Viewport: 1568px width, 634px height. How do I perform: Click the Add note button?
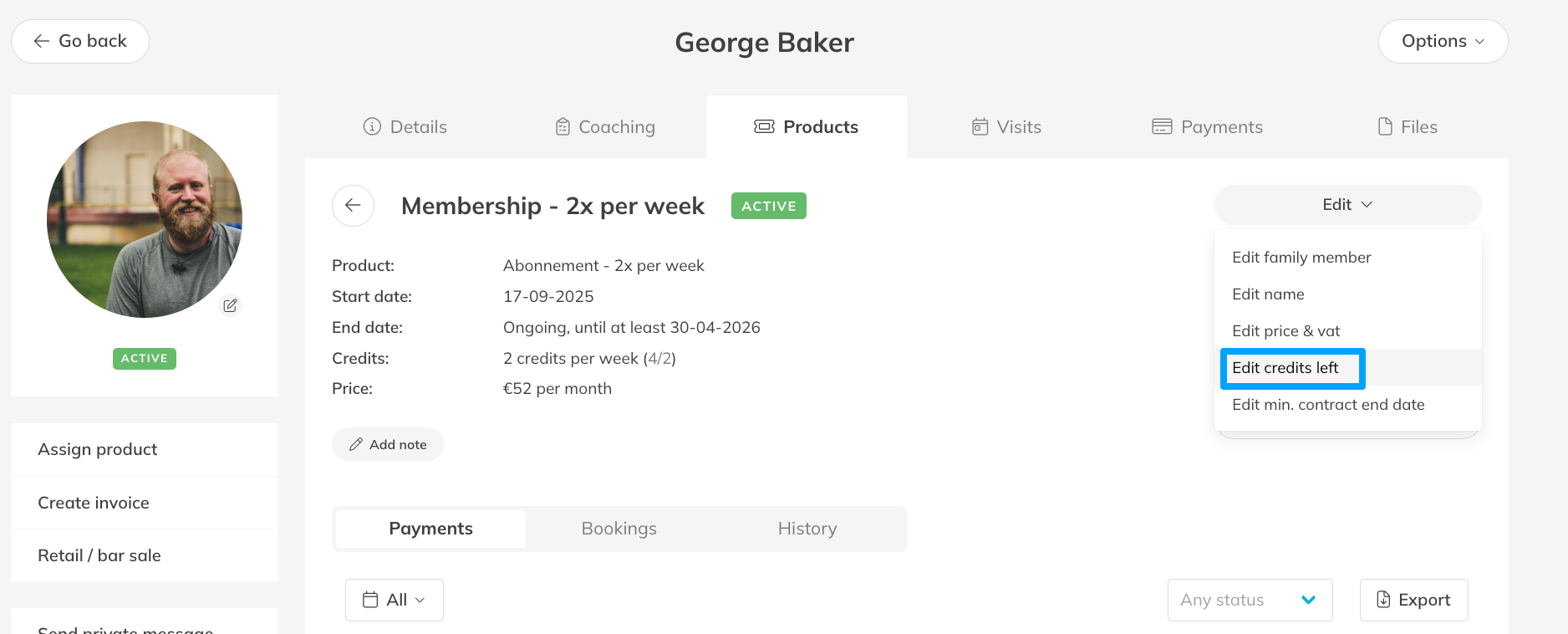(x=388, y=444)
